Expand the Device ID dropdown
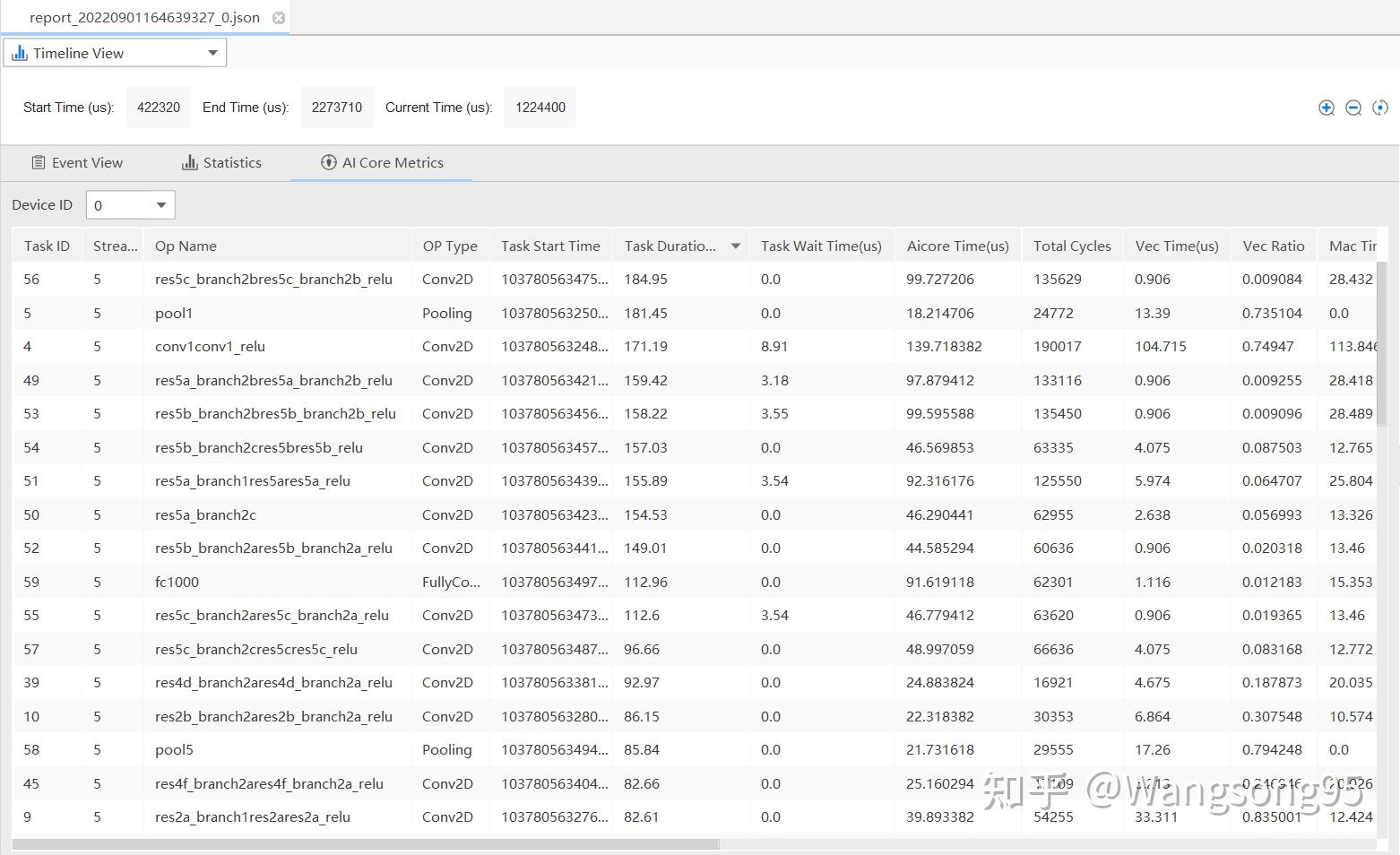This screenshot has height=855, width=1400. point(161,205)
